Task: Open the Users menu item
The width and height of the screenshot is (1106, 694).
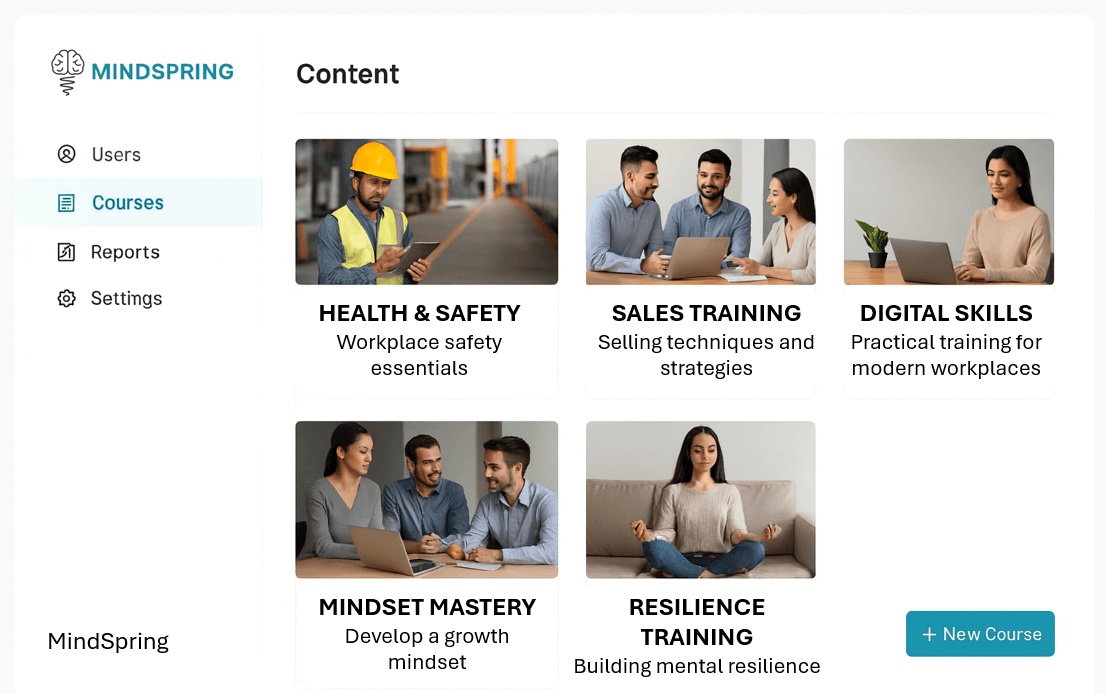Action: point(99,154)
